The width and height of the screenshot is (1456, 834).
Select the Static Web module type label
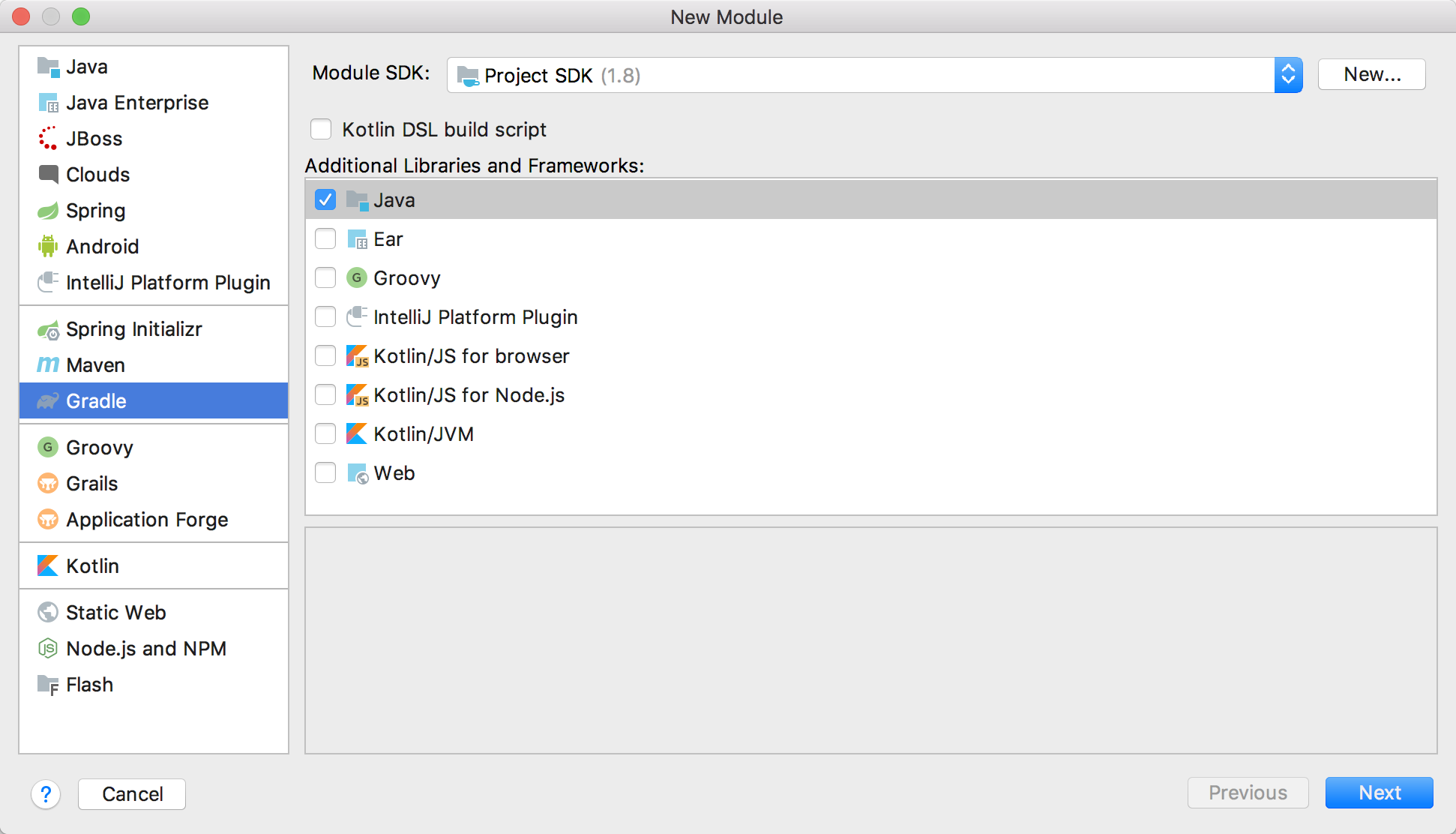(116, 613)
